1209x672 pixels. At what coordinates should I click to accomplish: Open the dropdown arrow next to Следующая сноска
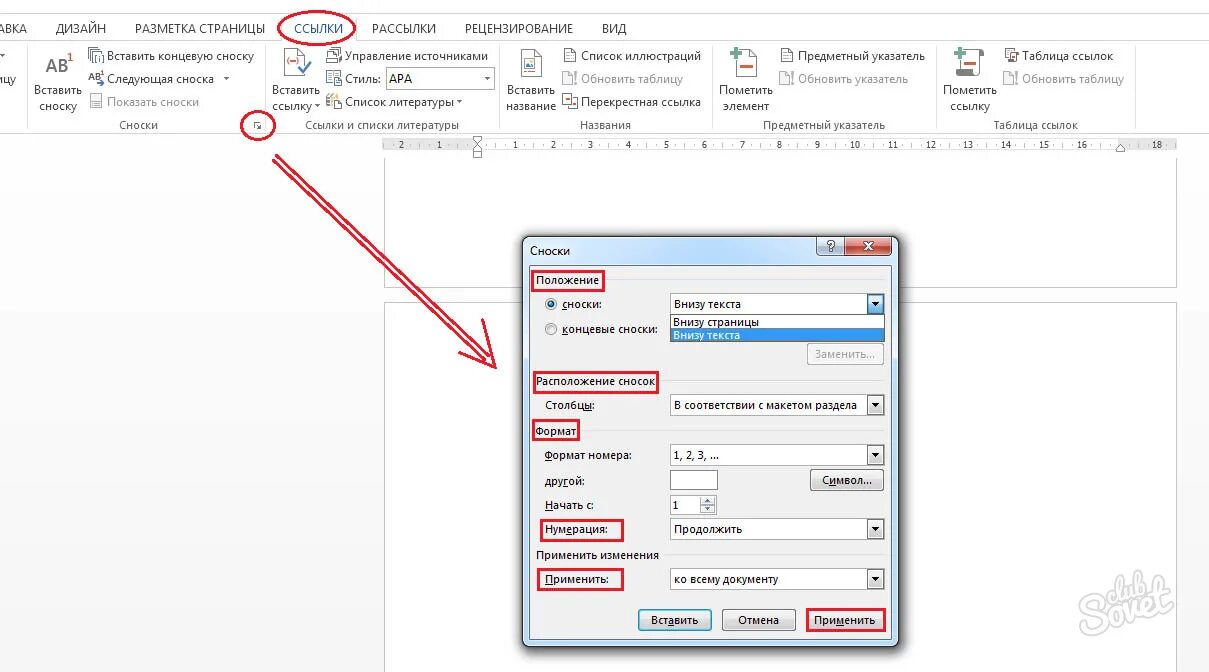[226, 79]
